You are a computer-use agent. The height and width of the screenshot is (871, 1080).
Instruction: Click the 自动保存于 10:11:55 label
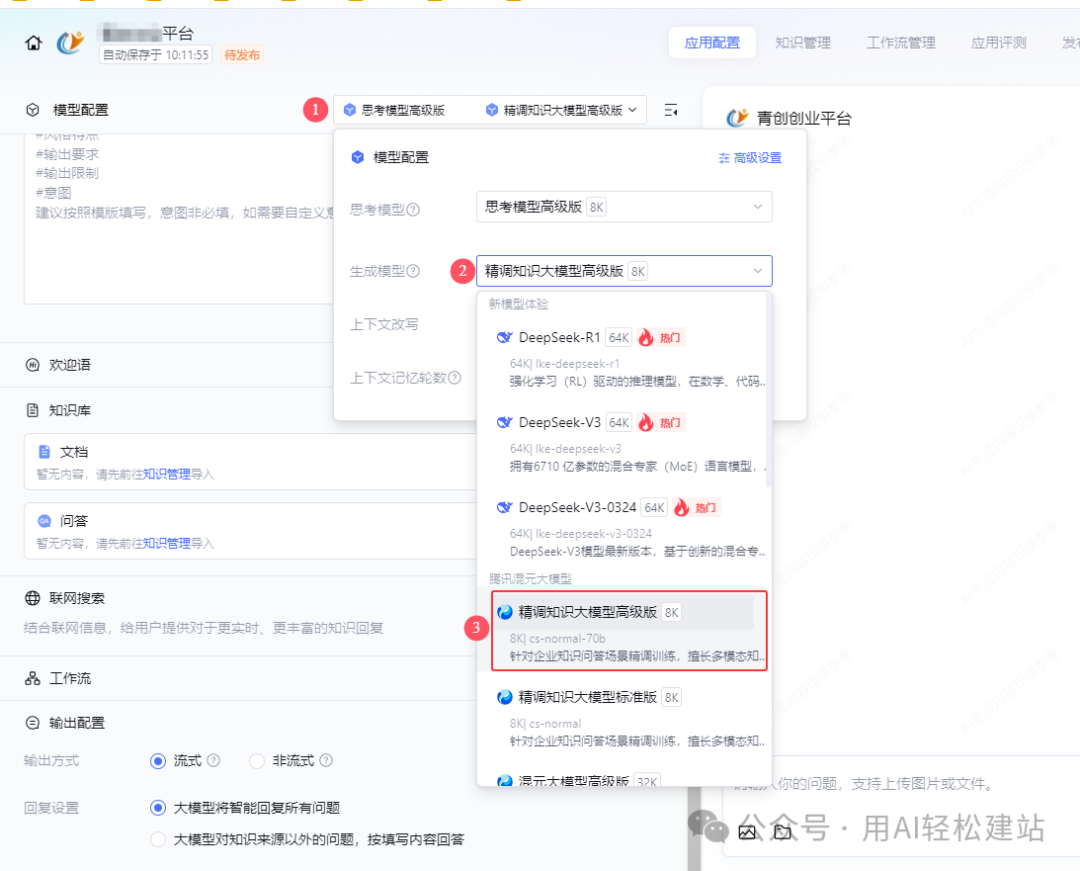(156, 55)
